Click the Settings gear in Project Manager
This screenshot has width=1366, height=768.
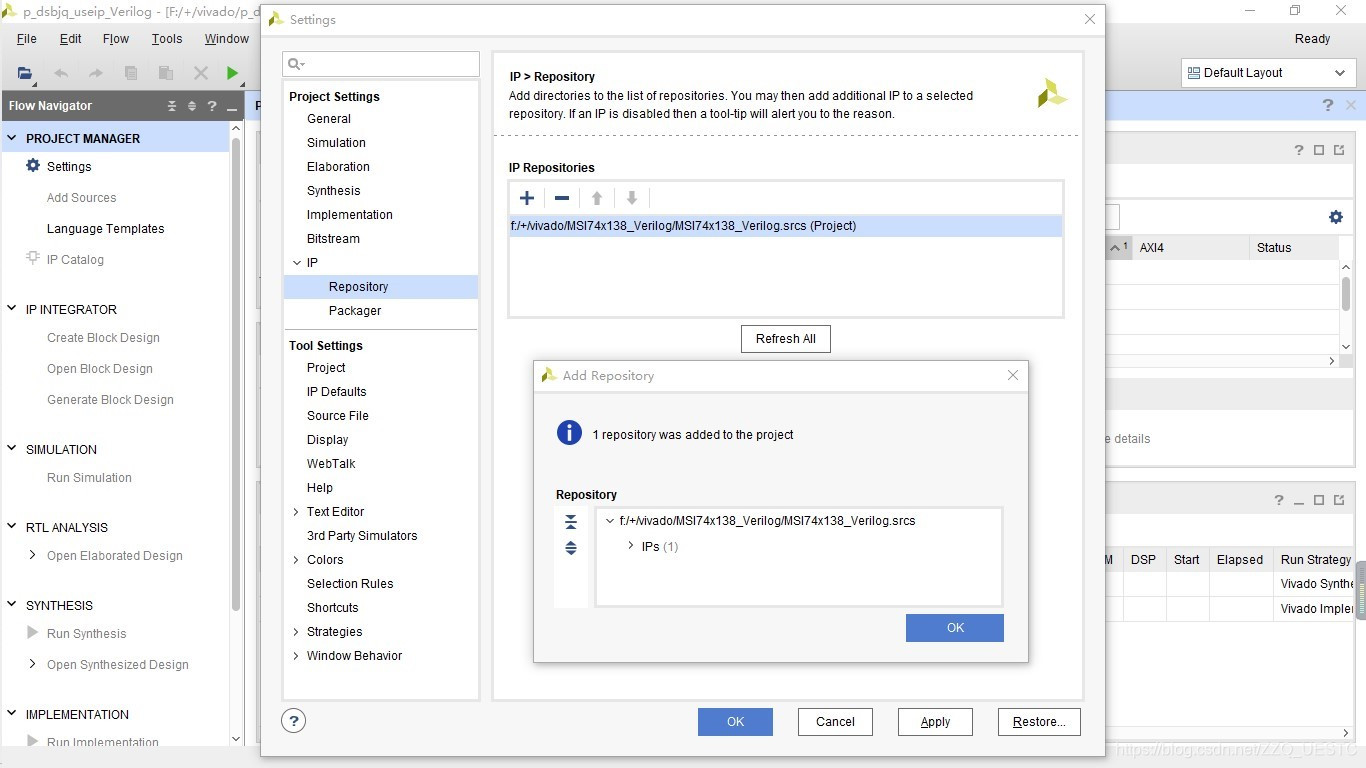click(x=33, y=166)
